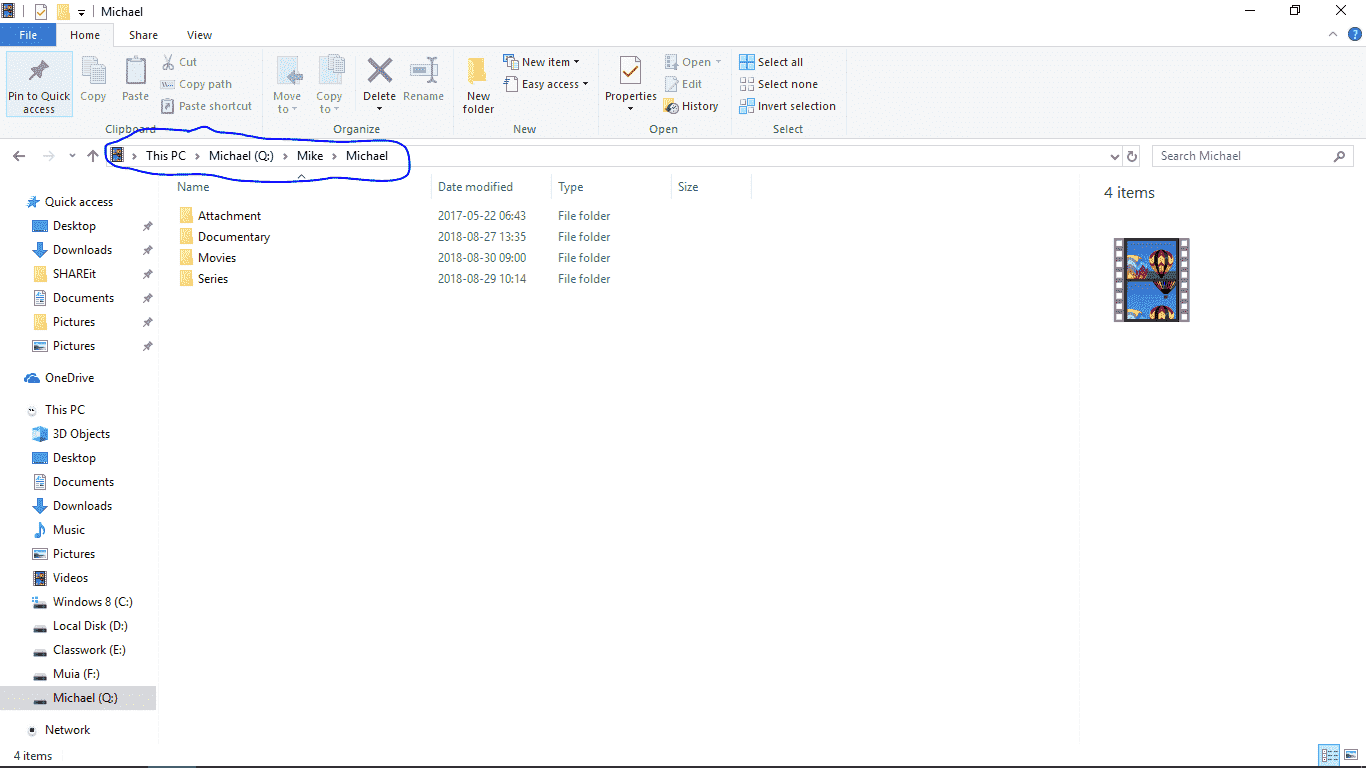Switch to the View ribbon tab
Screen dimensions: 1366x768
(199, 35)
